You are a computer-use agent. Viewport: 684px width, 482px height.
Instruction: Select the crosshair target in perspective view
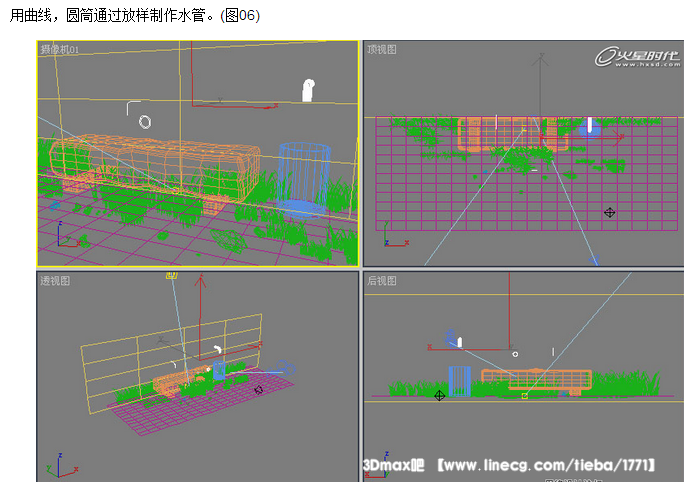tap(258, 389)
